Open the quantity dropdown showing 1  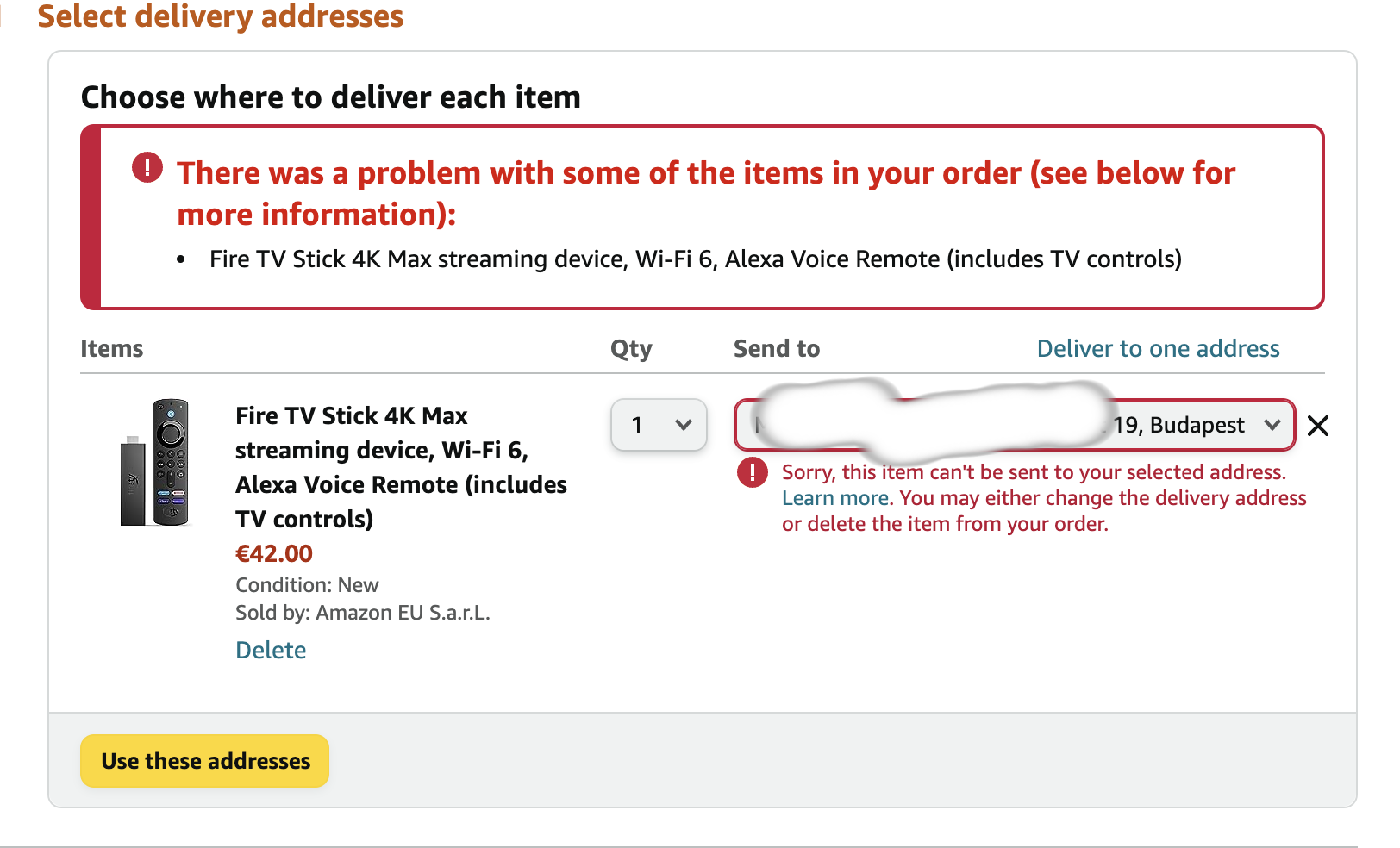(x=659, y=425)
